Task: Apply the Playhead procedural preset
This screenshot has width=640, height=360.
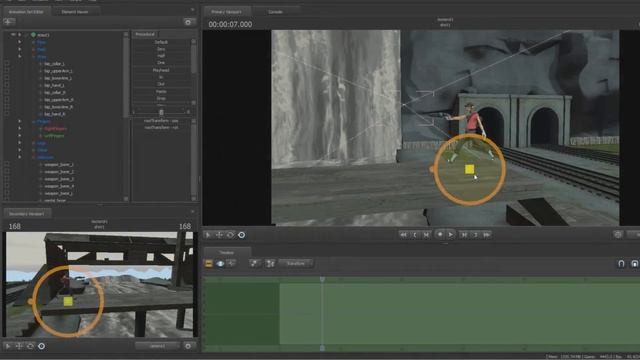Action: click(x=161, y=70)
